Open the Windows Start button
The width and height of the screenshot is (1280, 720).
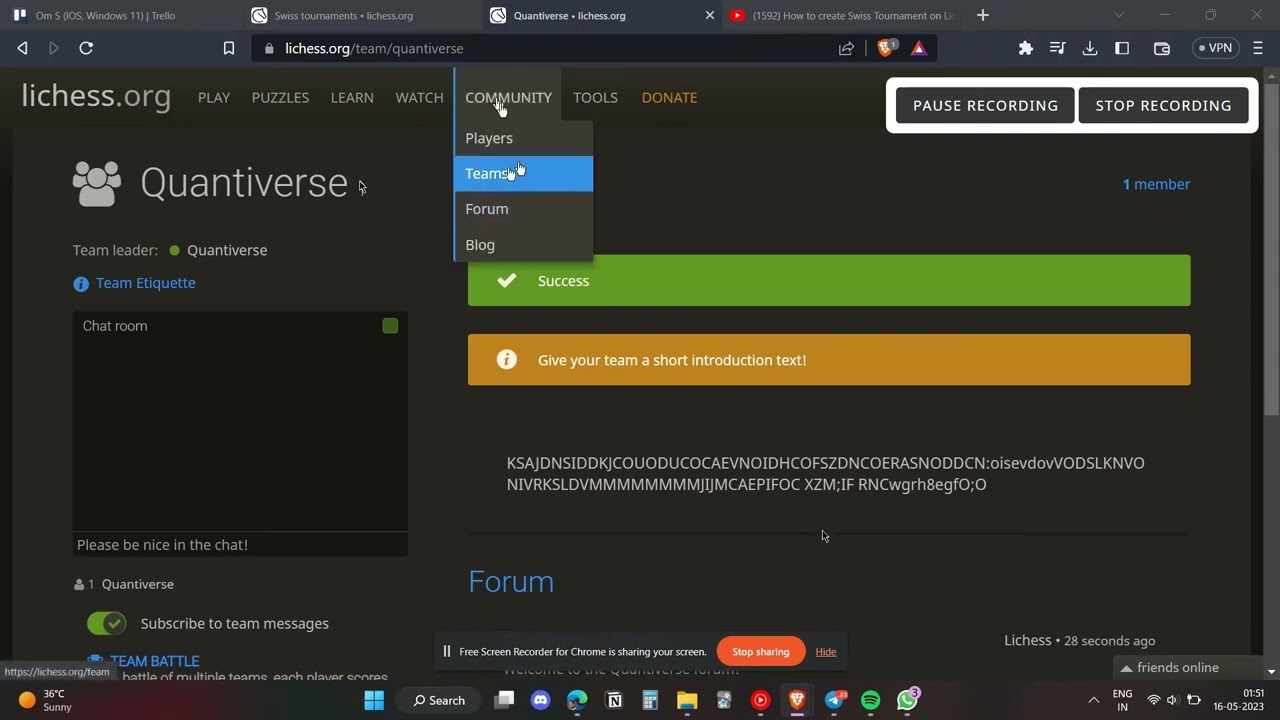(374, 700)
